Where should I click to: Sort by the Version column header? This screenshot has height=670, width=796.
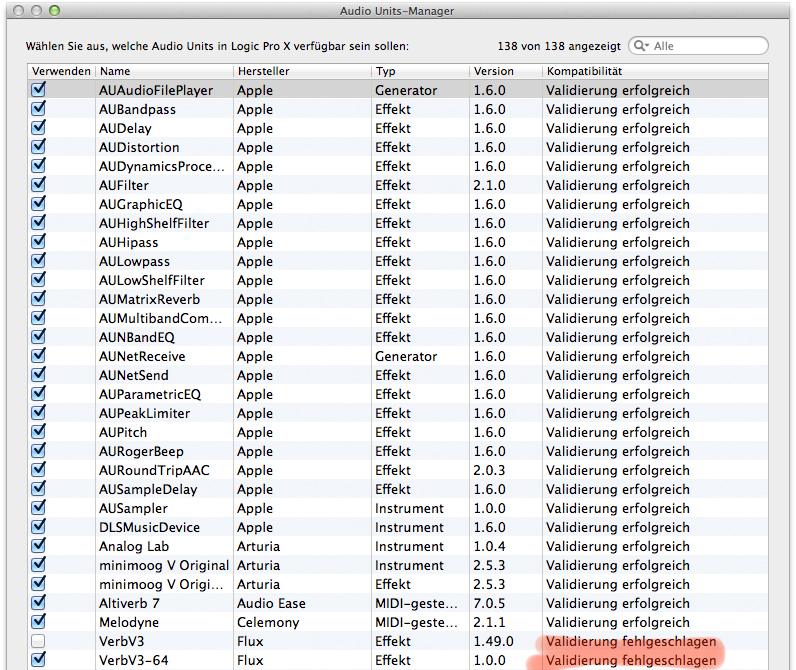pyautogui.click(x=505, y=72)
